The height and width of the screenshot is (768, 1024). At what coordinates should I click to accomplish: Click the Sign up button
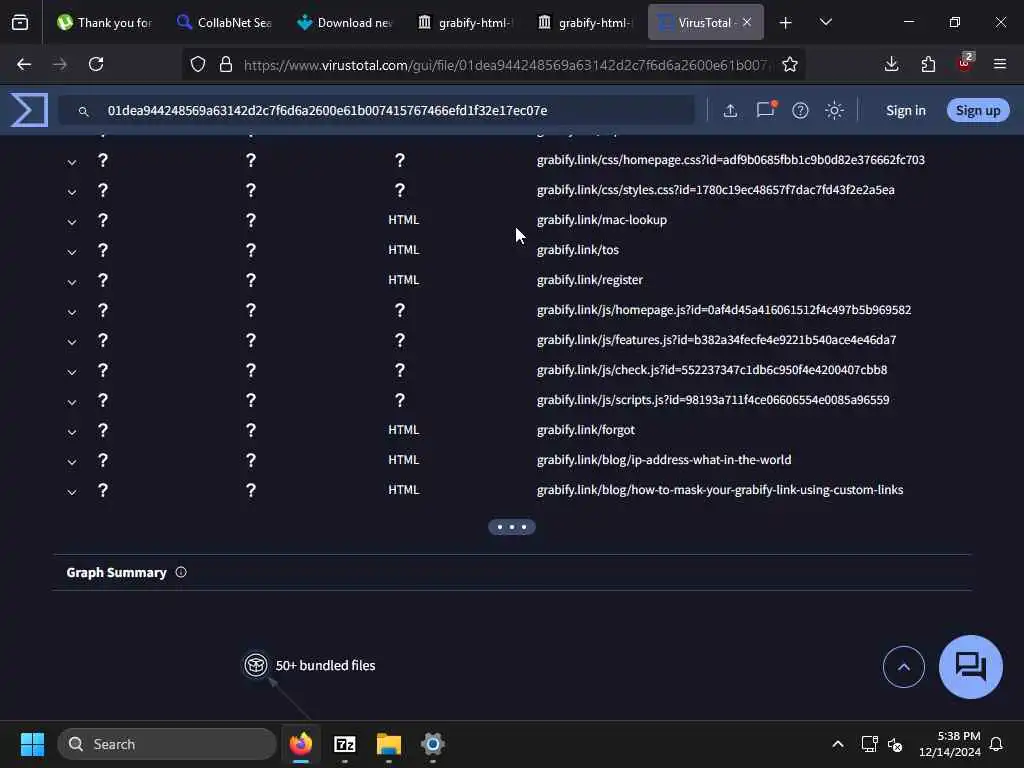978,110
